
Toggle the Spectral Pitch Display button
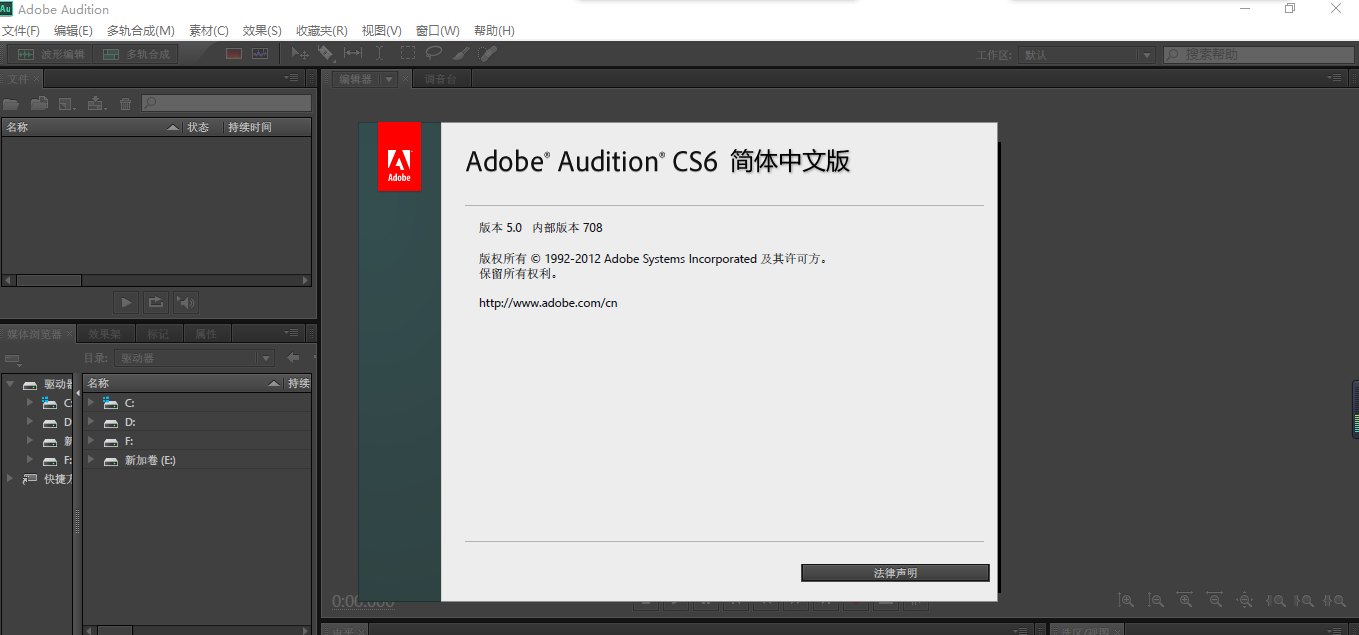point(260,54)
